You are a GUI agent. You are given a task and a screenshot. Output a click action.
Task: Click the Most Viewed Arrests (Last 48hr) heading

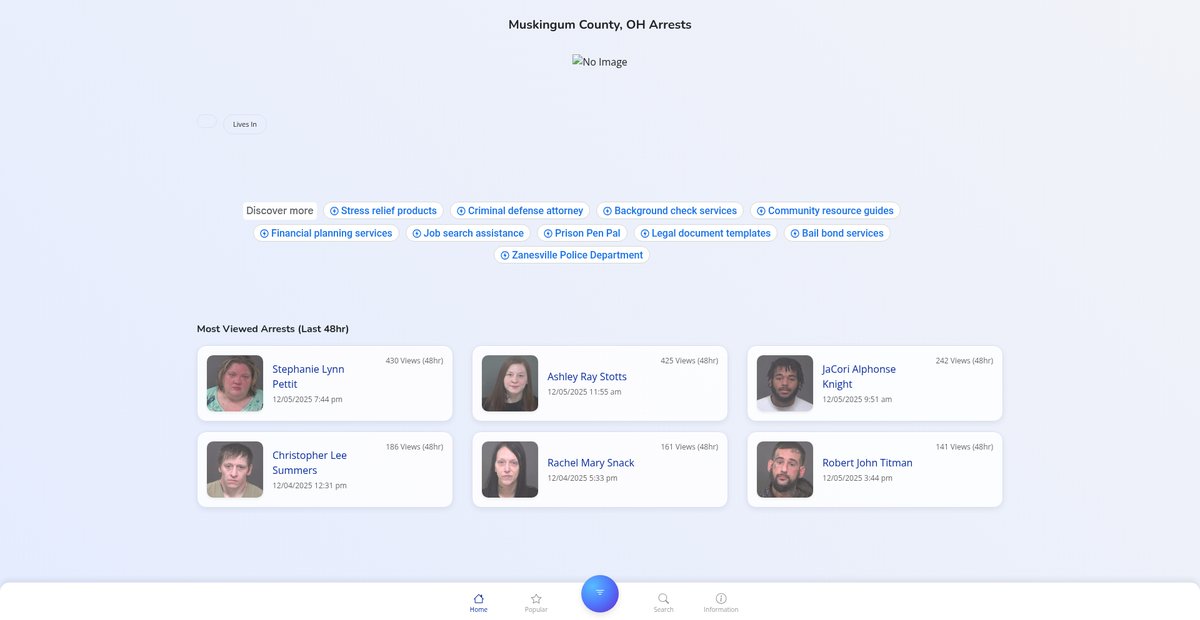[273, 329]
